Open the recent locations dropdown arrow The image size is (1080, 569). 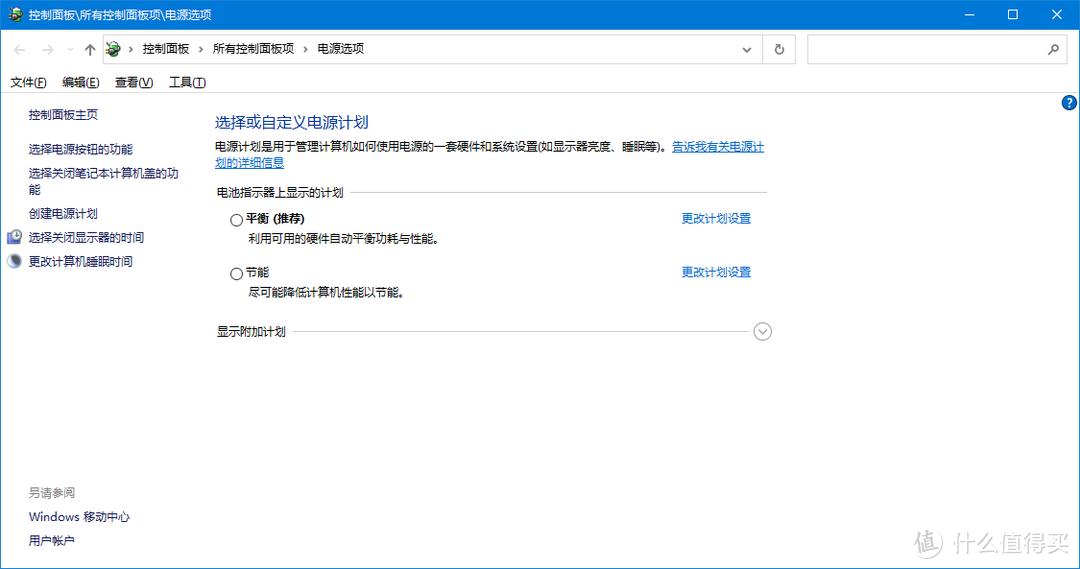(x=70, y=50)
